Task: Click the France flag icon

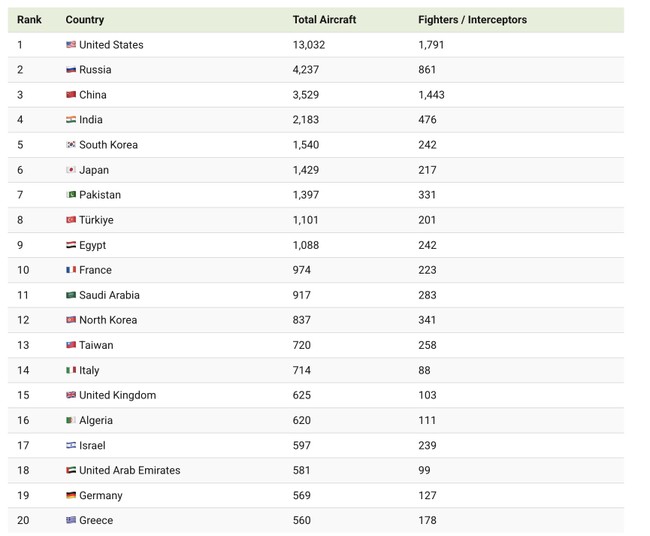Action: (71, 270)
